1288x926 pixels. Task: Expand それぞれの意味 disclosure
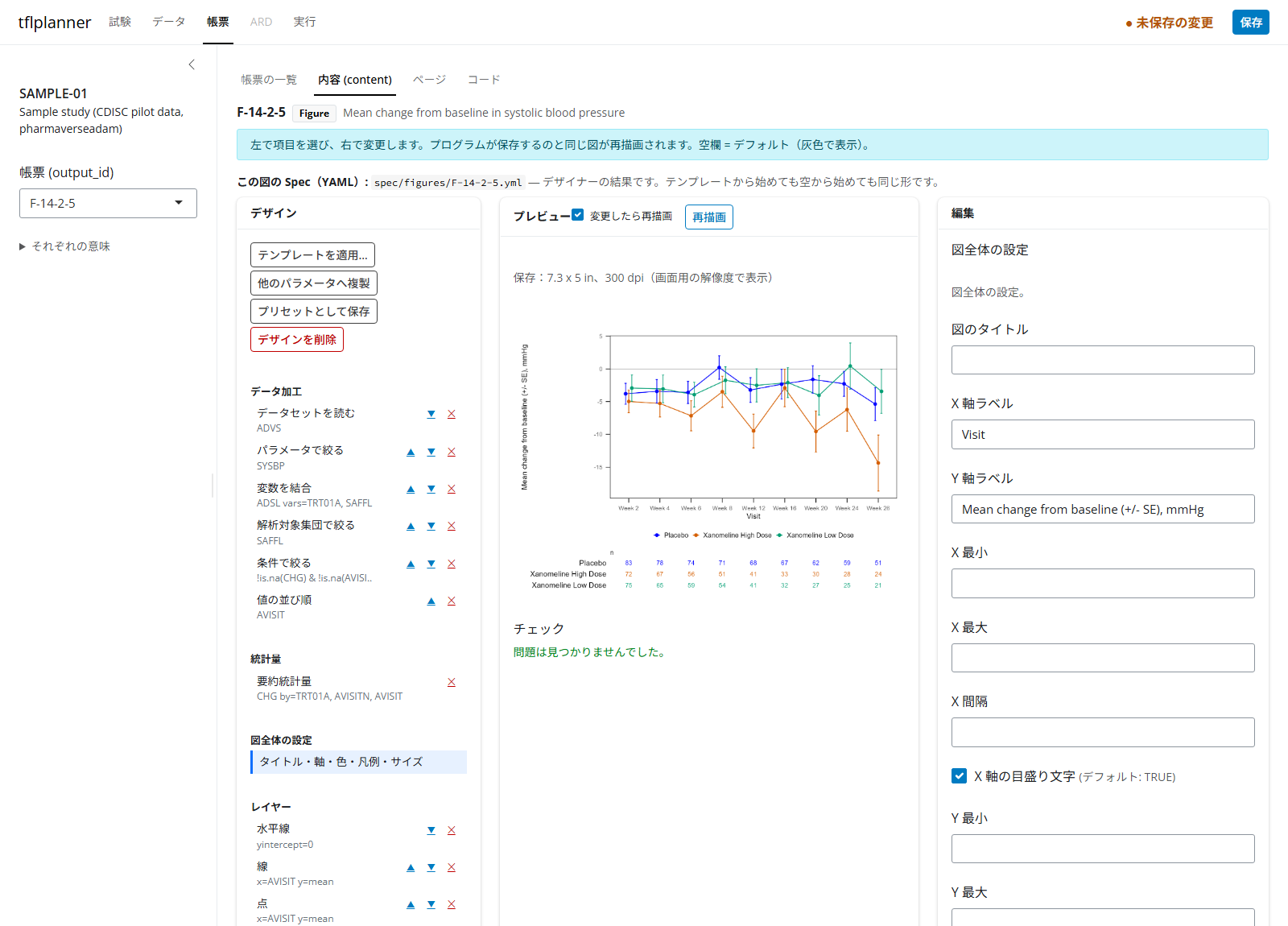(x=64, y=246)
